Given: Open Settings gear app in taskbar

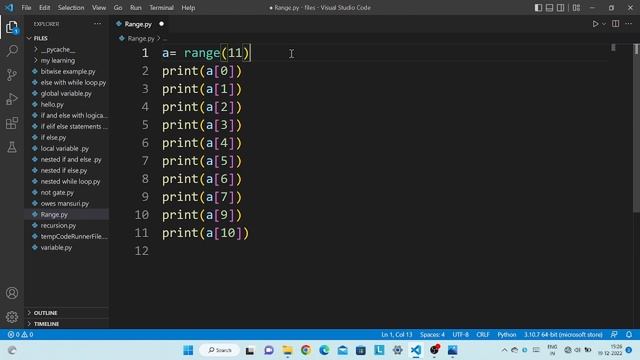Looking at the screenshot, I should (x=398, y=350).
